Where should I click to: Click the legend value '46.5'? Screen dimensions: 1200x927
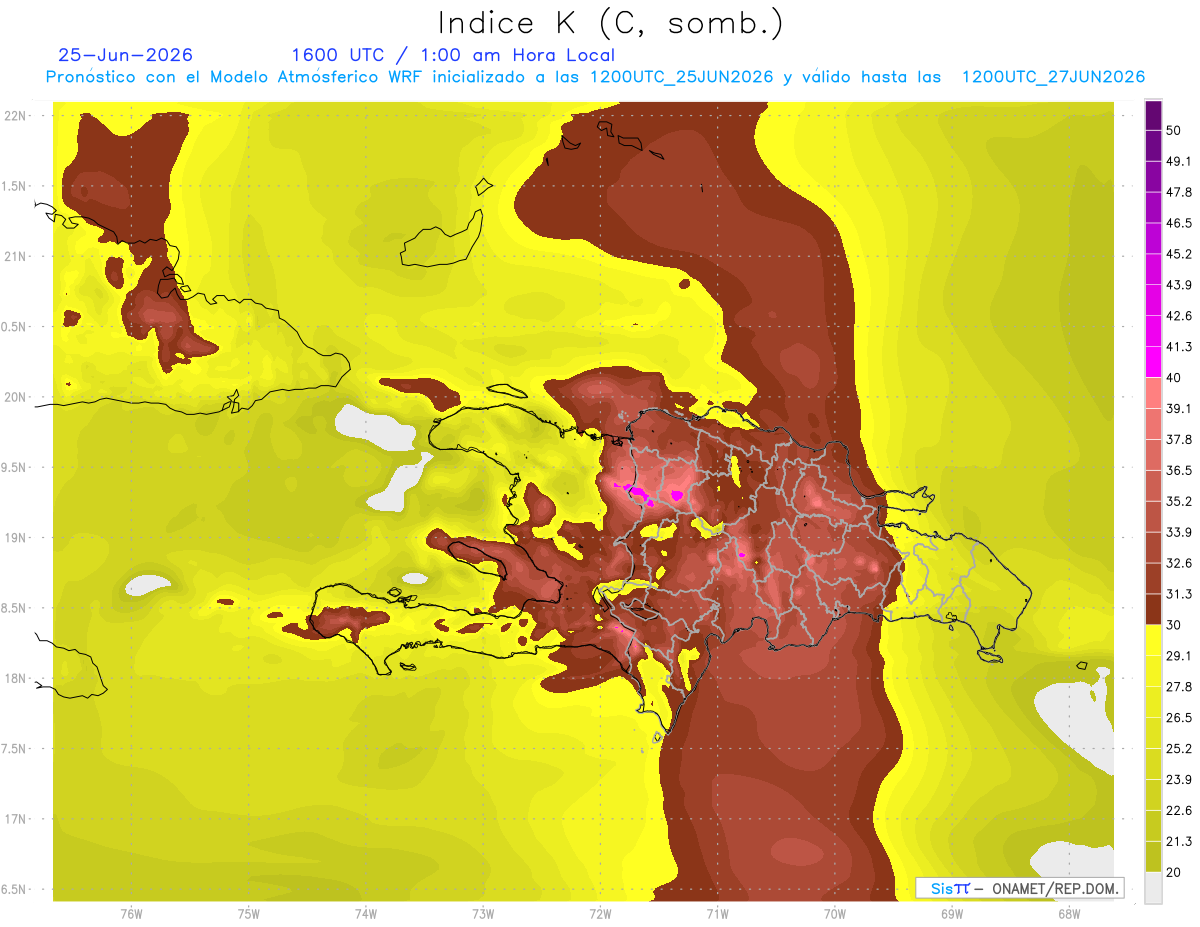point(1178,223)
